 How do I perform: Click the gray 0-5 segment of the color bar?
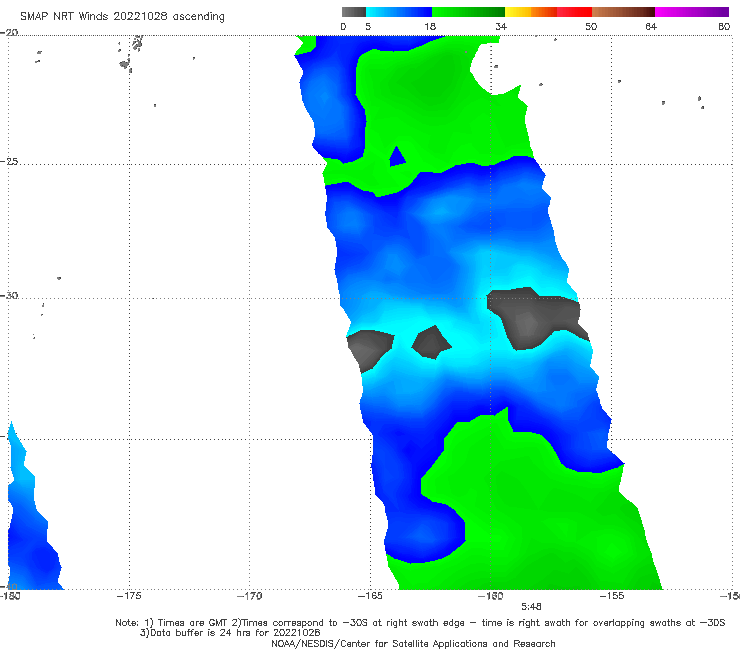click(354, 12)
